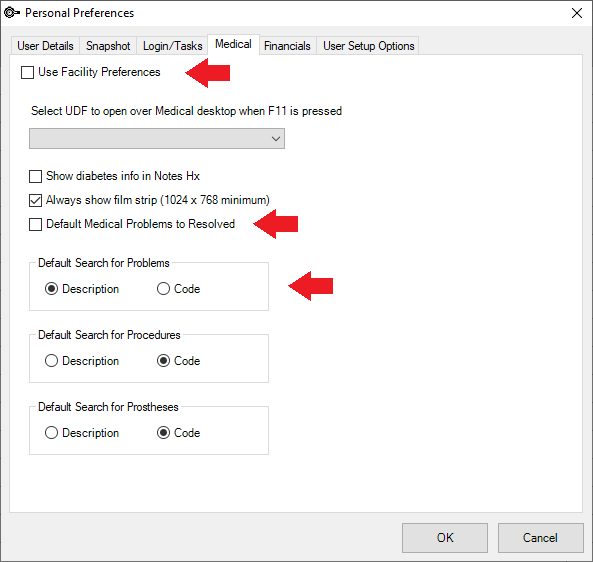
Task: Enable Use Facility Preferences checkbox
Action: (x=27, y=72)
